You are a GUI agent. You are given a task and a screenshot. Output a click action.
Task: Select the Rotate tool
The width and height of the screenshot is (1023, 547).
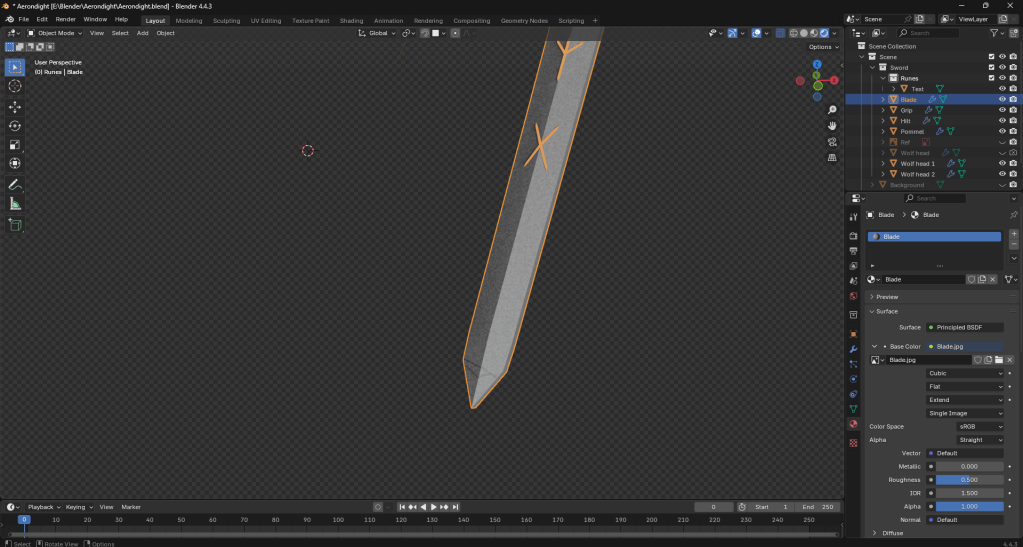[x=15, y=125]
